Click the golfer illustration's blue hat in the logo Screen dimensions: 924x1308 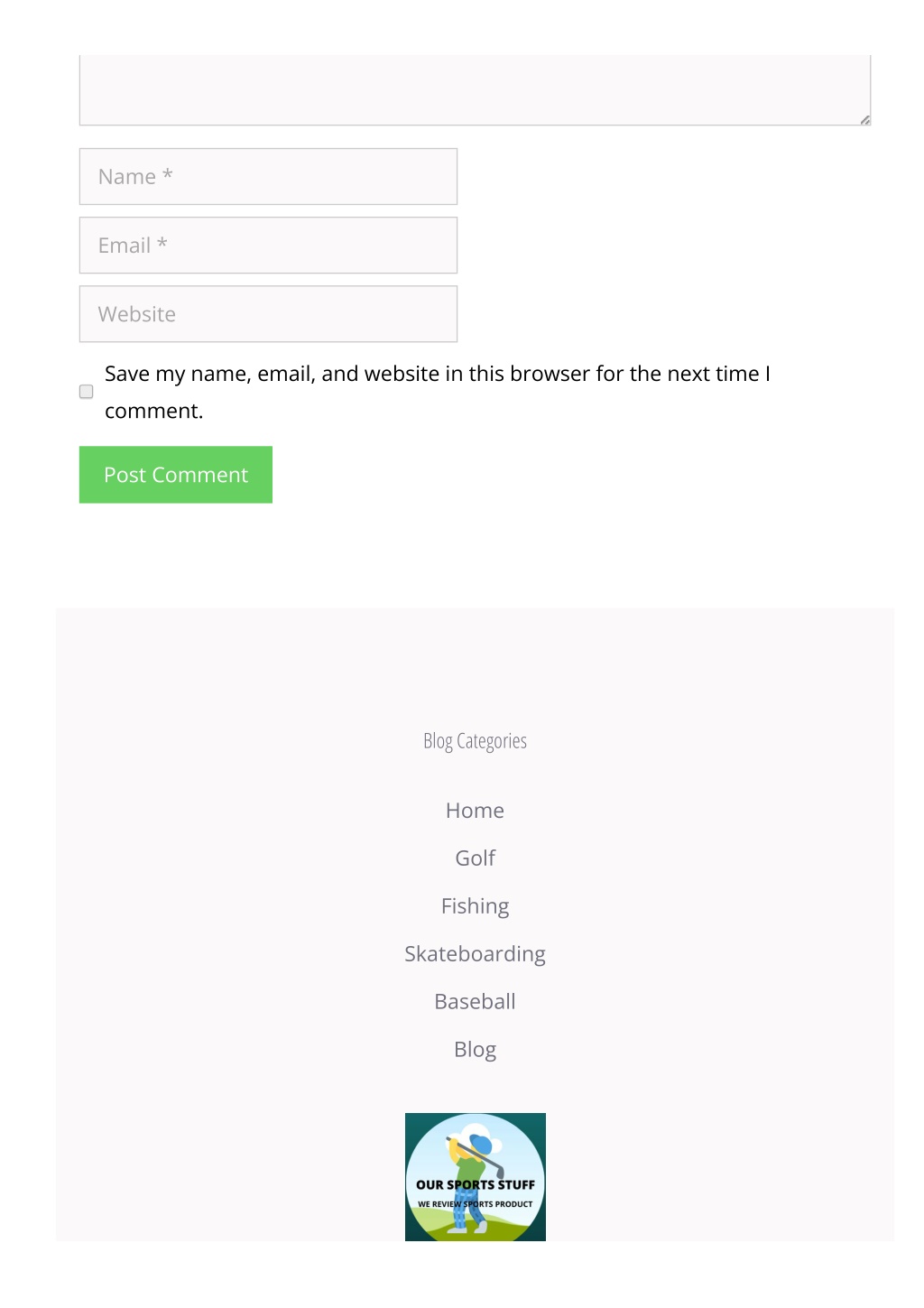coord(481,1142)
